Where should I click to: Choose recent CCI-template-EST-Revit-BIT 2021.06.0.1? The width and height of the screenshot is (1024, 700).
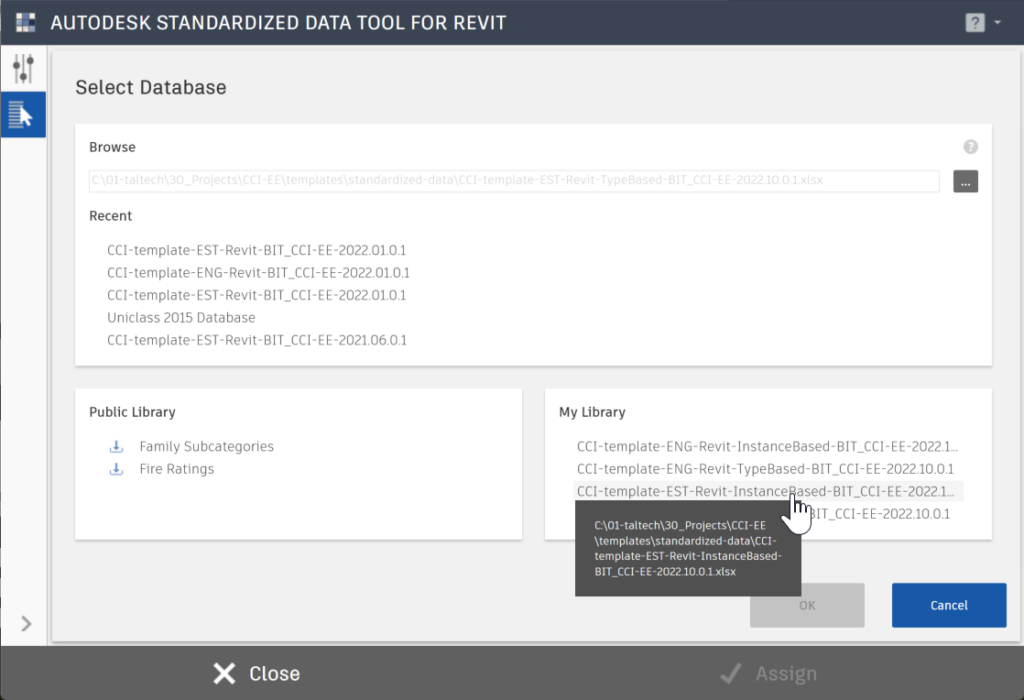pos(257,340)
